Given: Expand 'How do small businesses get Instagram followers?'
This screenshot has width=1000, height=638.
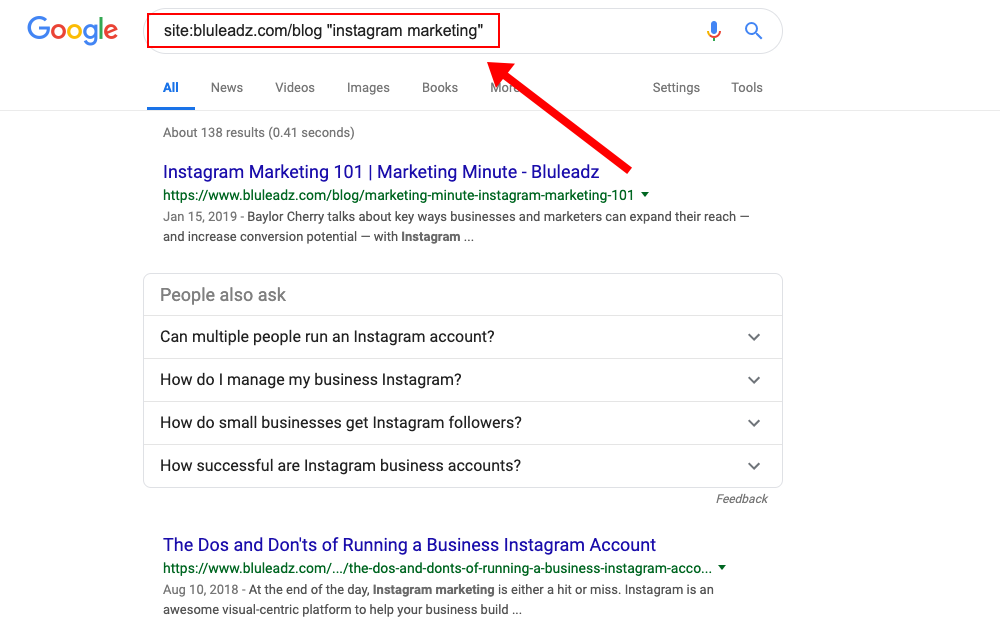Looking at the screenshot, I should tap(463, 423).
